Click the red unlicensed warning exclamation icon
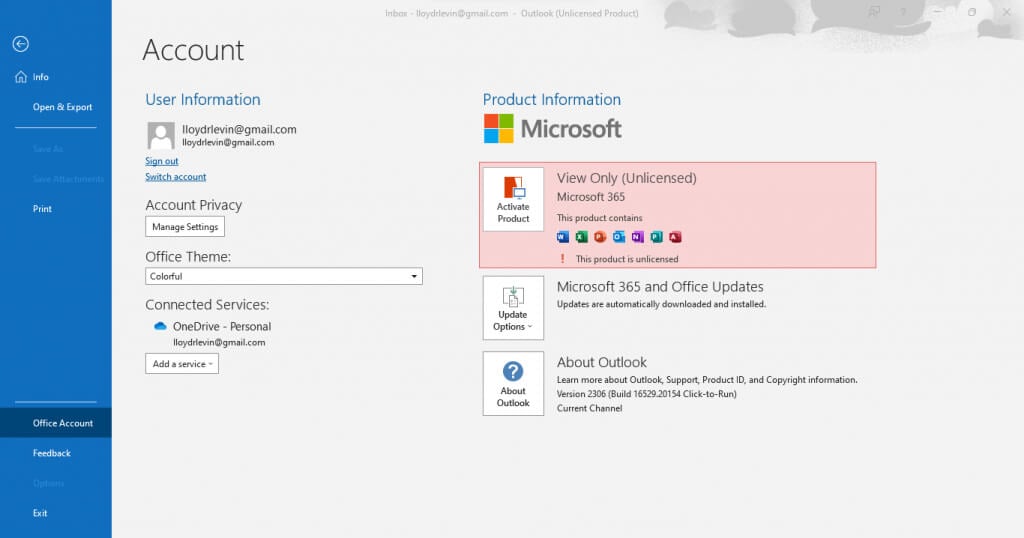 [x=562, y=259]
